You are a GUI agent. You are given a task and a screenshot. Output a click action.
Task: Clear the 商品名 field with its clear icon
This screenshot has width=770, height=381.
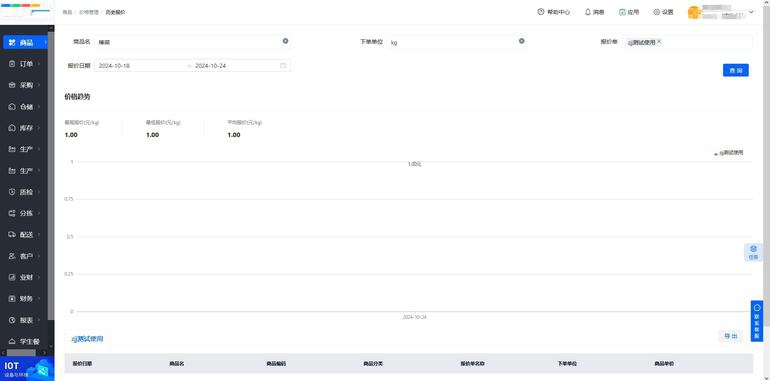(x=285, y=41)
